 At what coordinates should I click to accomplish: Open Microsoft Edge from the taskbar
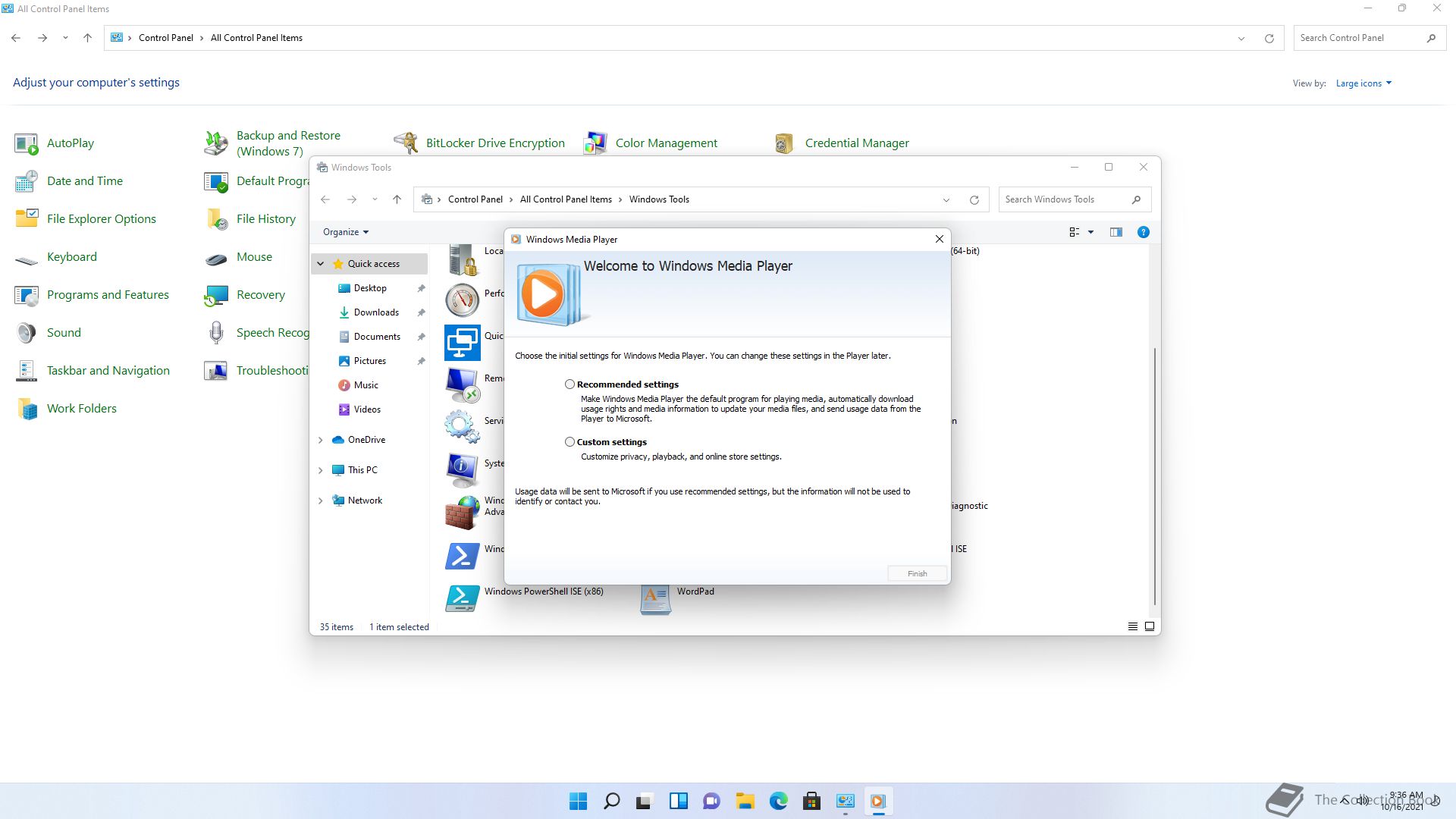[x=778, y=801]
